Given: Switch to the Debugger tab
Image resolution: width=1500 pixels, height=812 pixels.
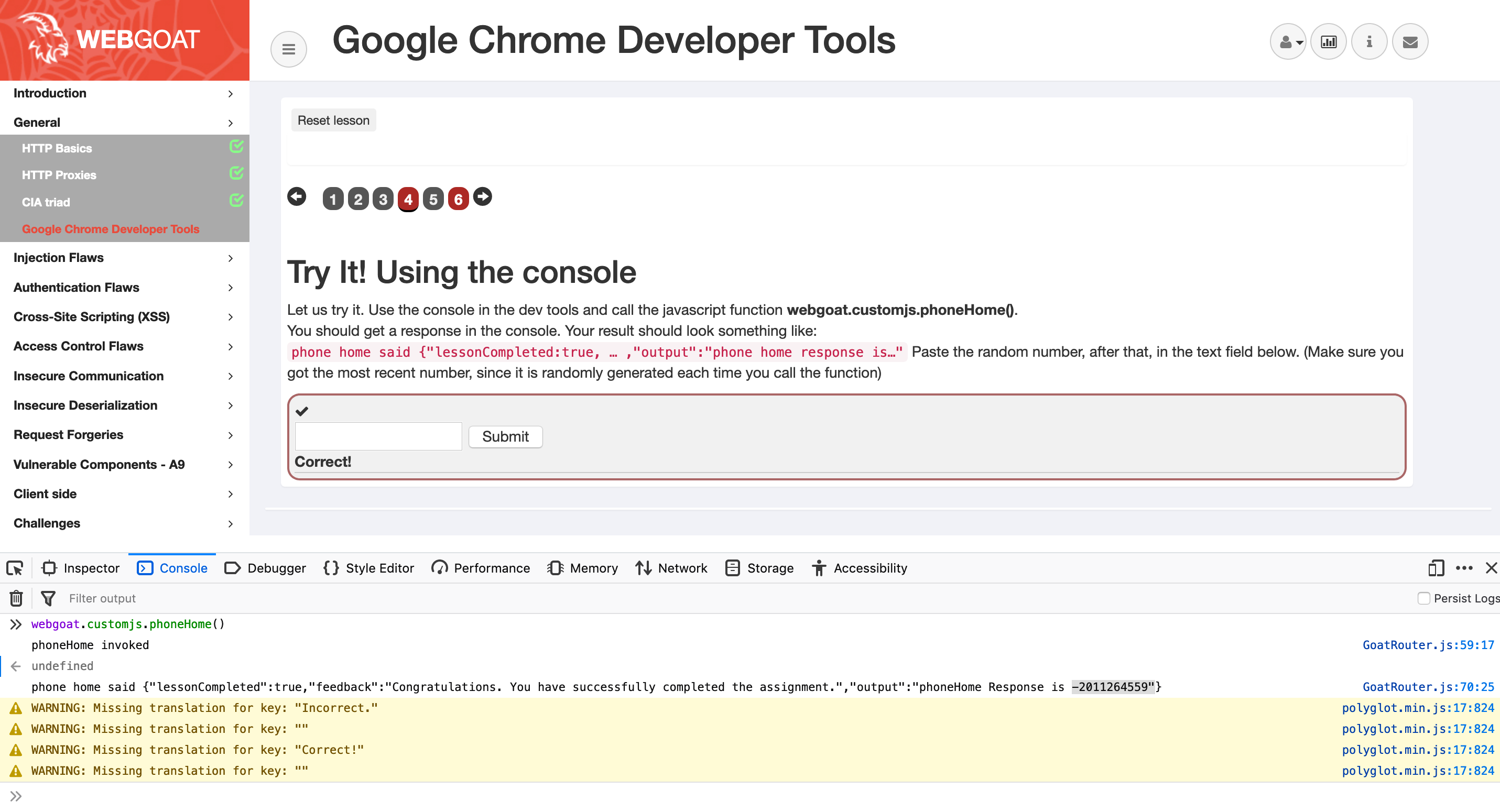Looking at the screenshot, I should coord(265,568).
